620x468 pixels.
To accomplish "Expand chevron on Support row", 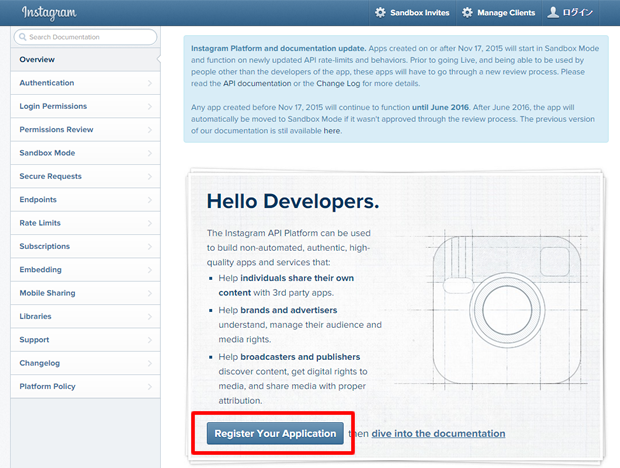I will (x=150, y=340).
